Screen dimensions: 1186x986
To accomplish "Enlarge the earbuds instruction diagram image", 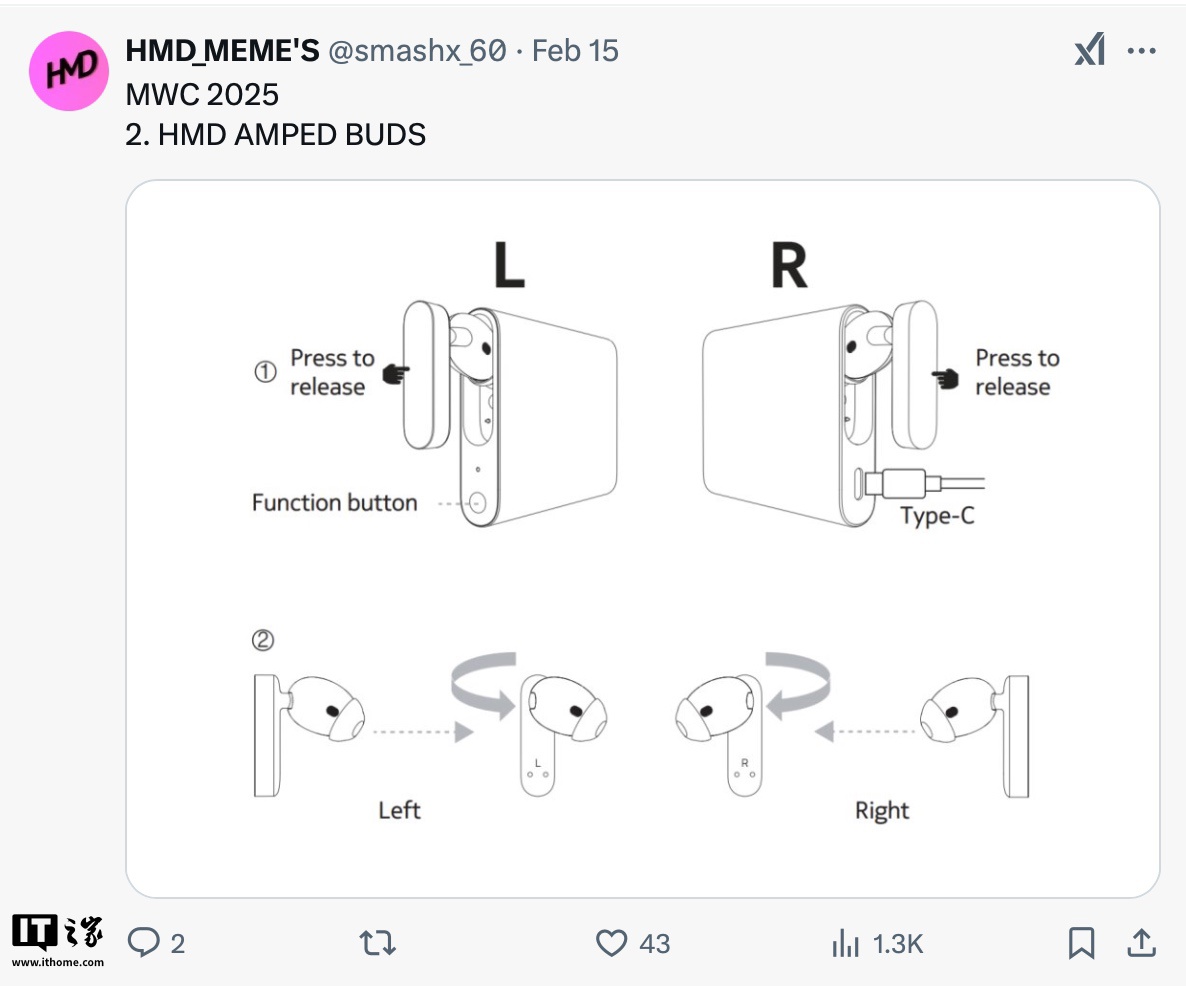I will pos(642,538).
